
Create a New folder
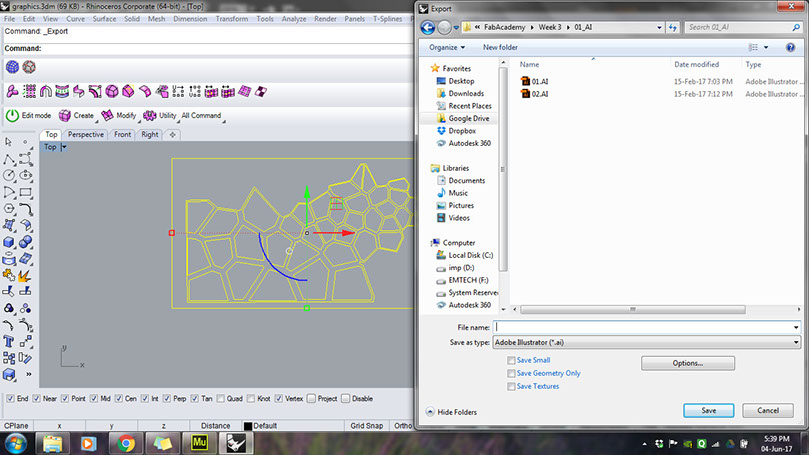pos(500,47)
